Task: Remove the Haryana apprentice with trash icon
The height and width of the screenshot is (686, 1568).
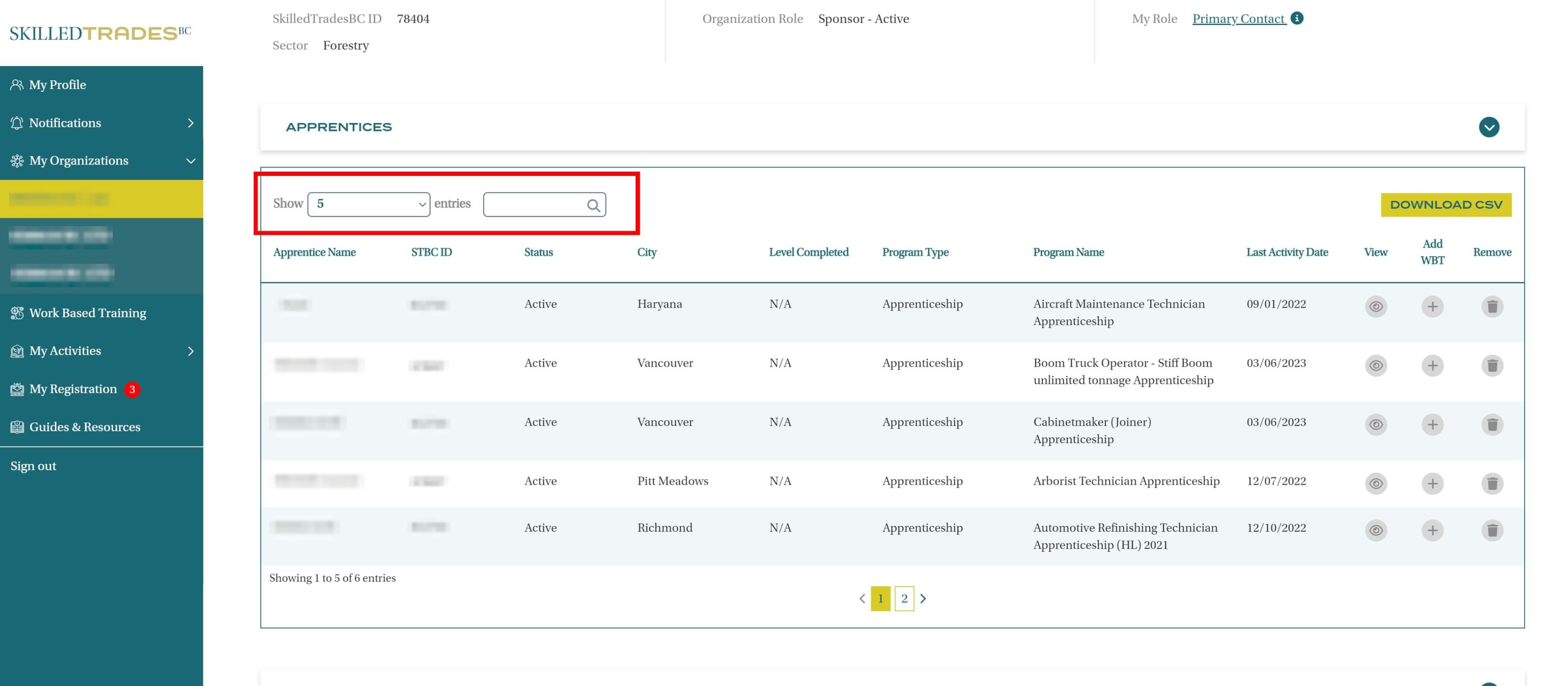Action: (x=1492, y=306)
